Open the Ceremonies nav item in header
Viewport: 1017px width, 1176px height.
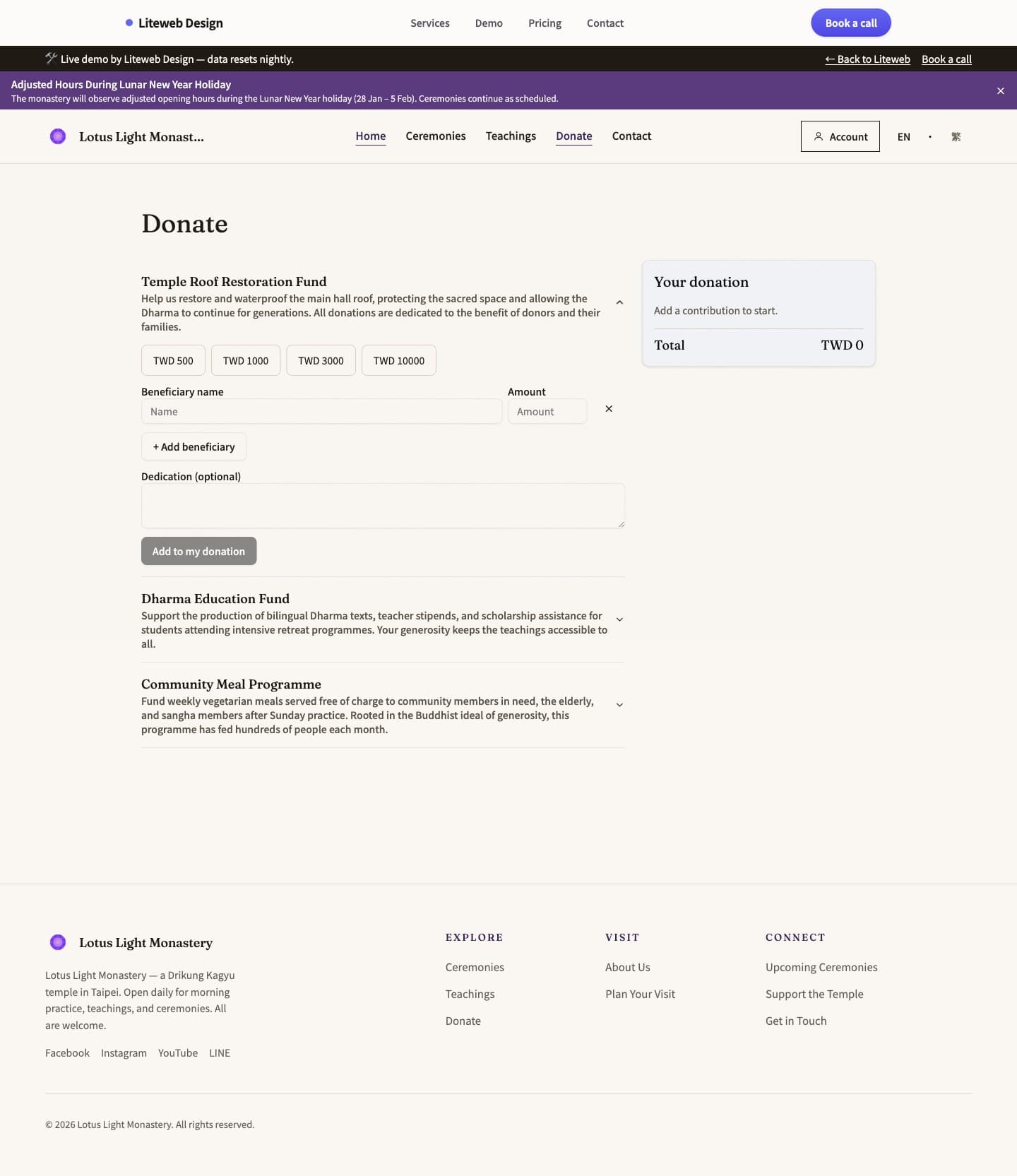tap(436, 136)
